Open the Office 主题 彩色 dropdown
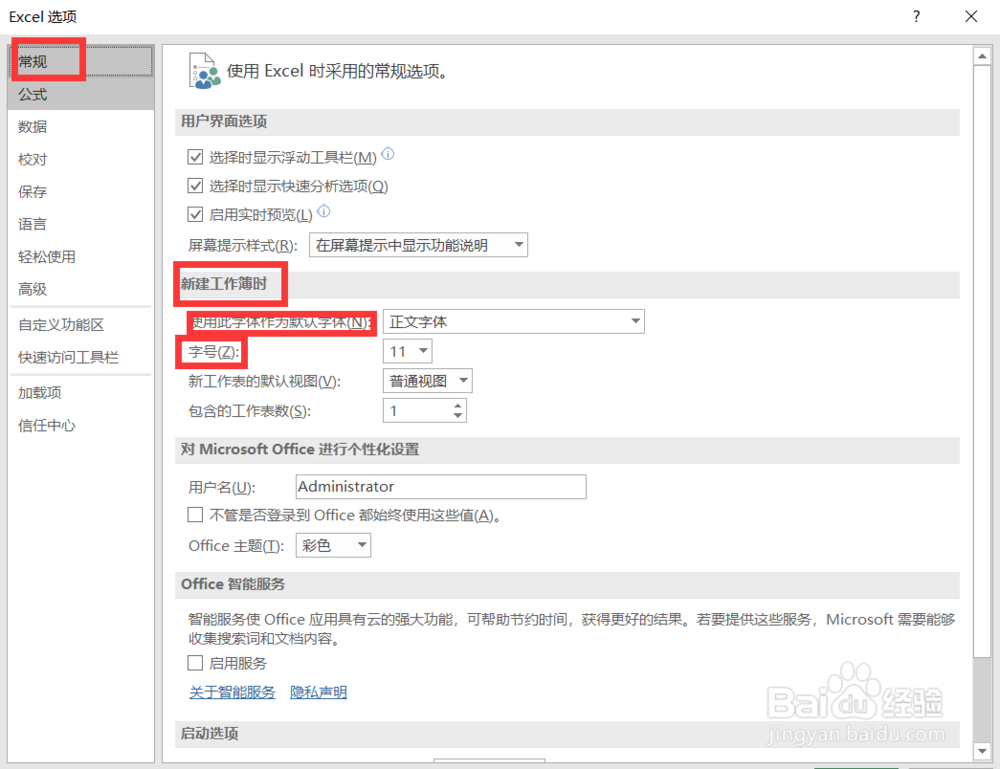The height and width of the screenshot is (769, 1000). tap(333, 545)
